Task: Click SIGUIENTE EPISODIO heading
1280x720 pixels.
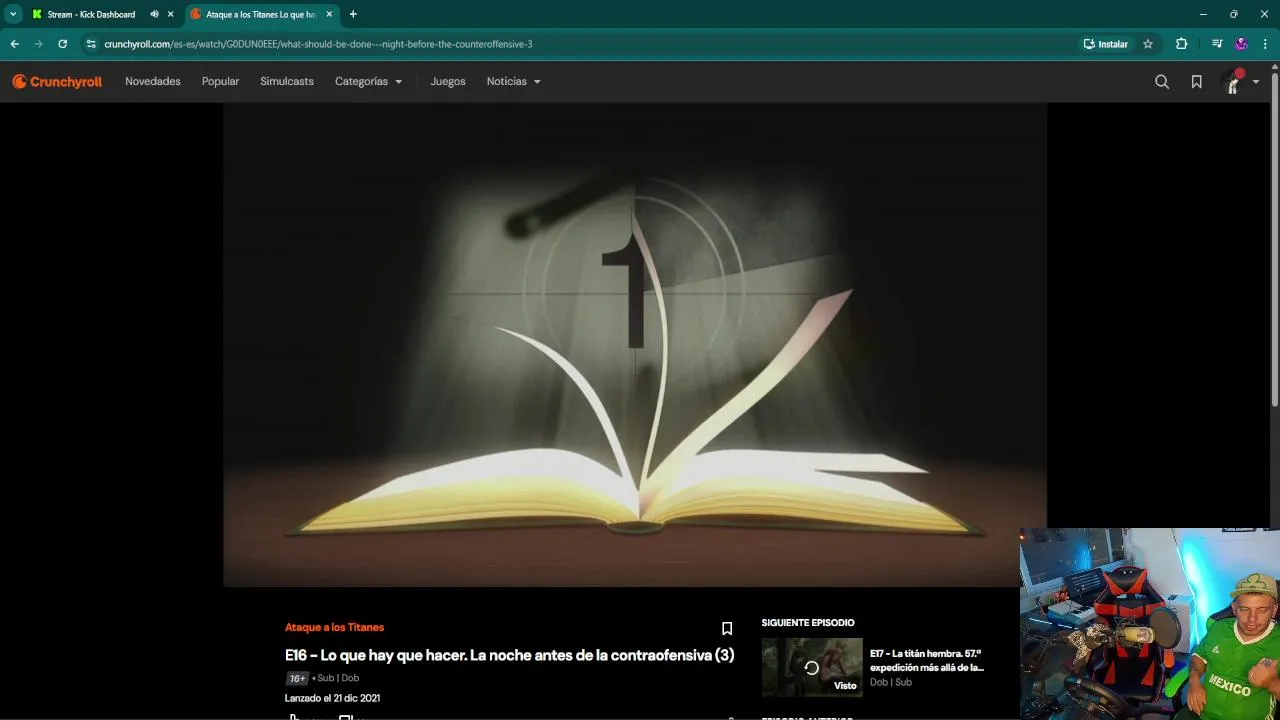Action: (808, 623)
